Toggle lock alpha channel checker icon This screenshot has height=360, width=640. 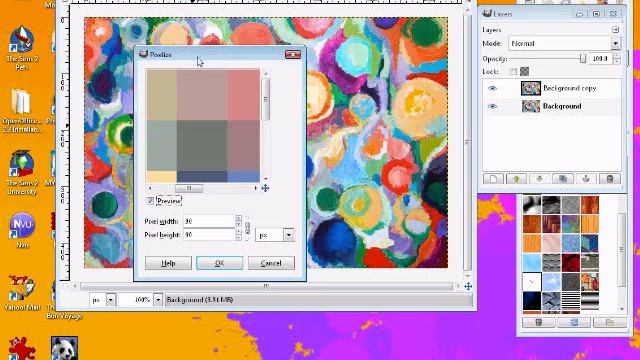pyautogui.click(x=524, y=71)
